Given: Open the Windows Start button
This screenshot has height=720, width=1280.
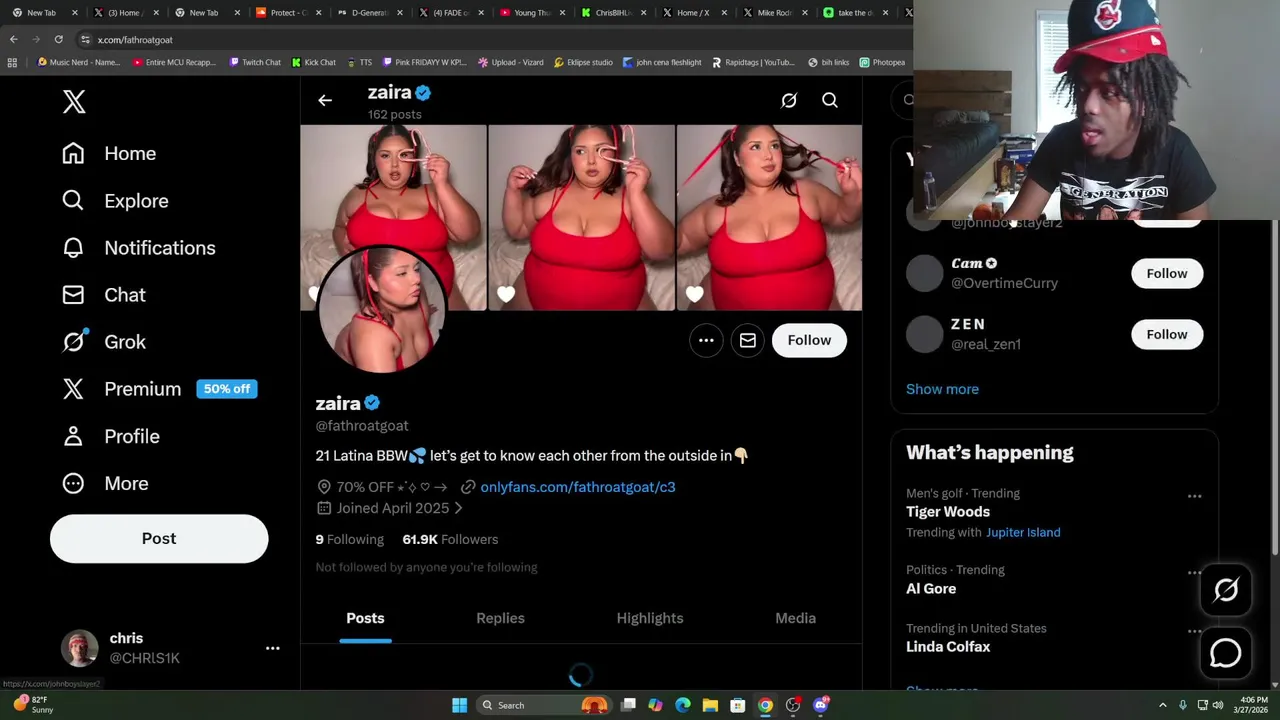Looking at the screenshot, I should click(459, 705).
